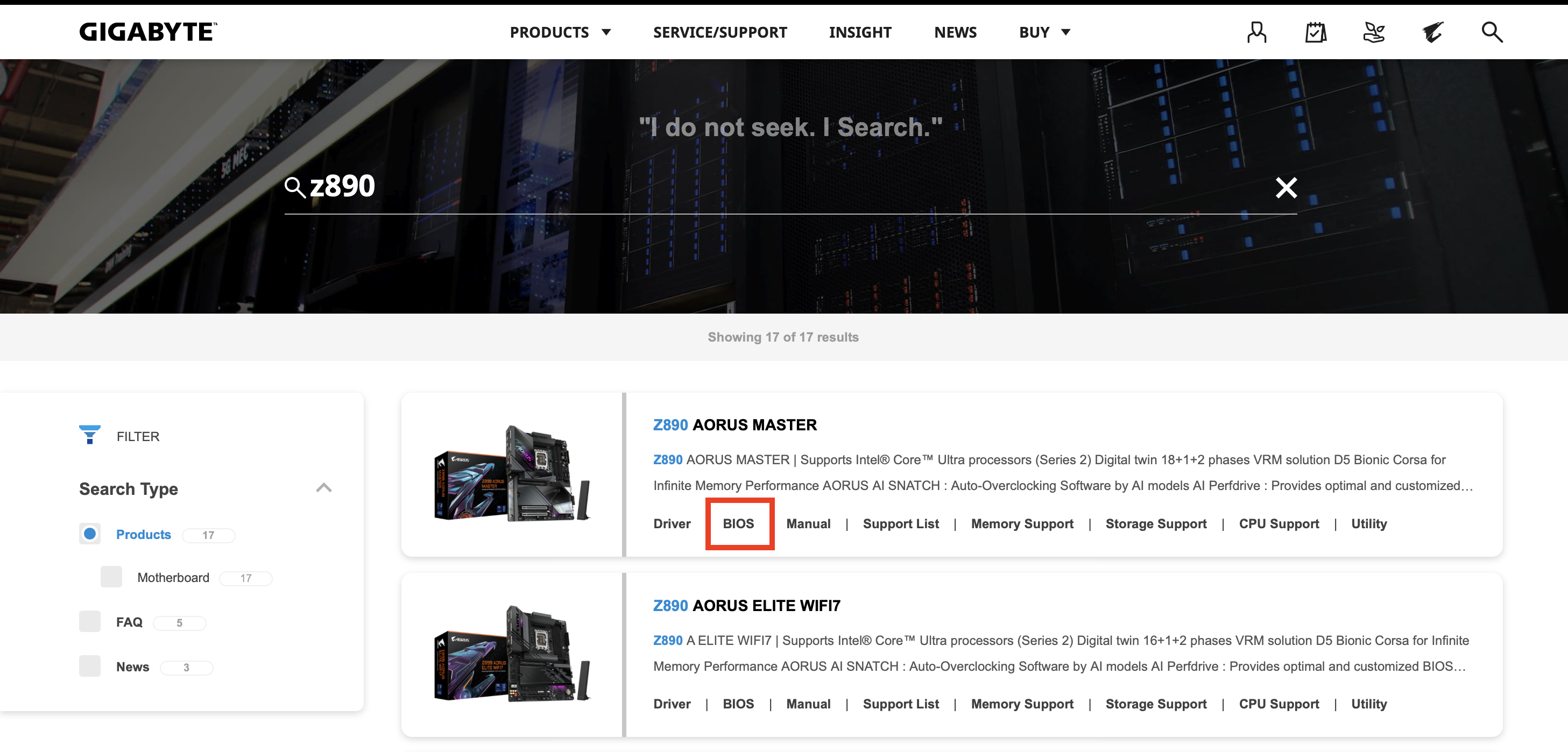Viewport: 1568px width, 752px height.
Task: View CPU Support for Z890 AORUS ELITE WIFI7
Action: pos(1279,704)
